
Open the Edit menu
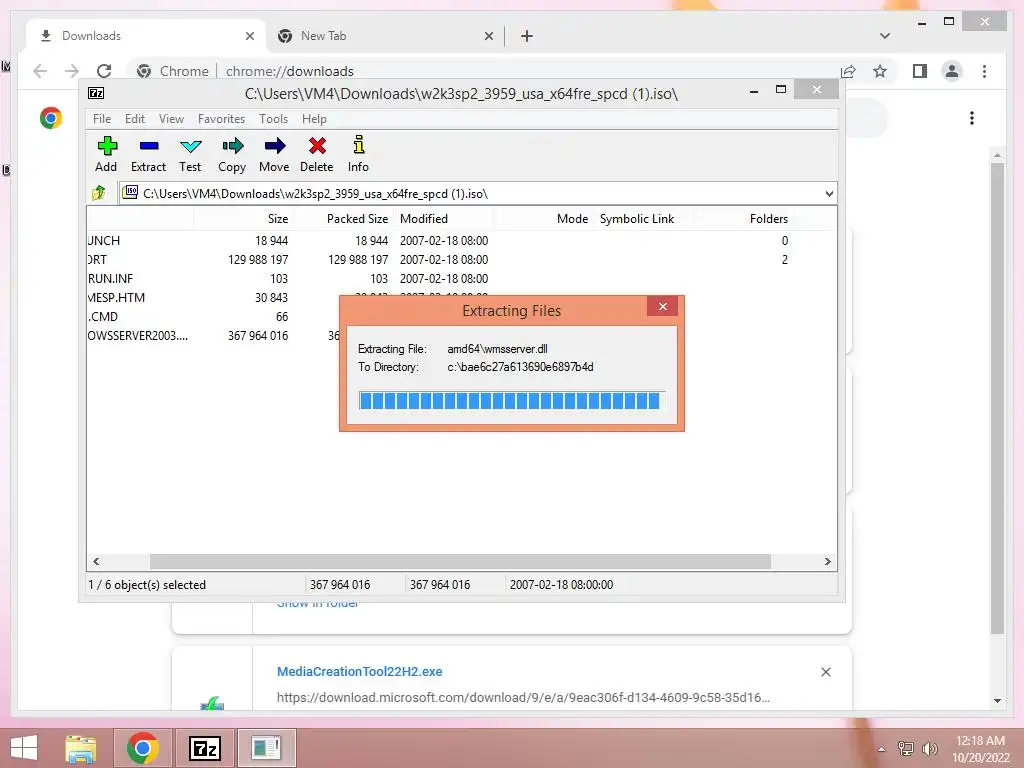(135, 119)
